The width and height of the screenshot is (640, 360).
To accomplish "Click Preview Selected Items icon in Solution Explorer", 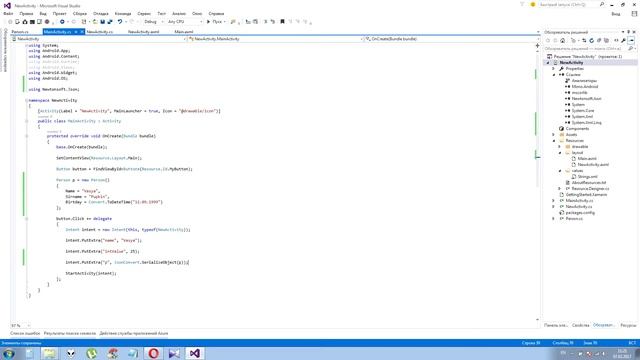I will pyautogui.click(x=631, y=40).
